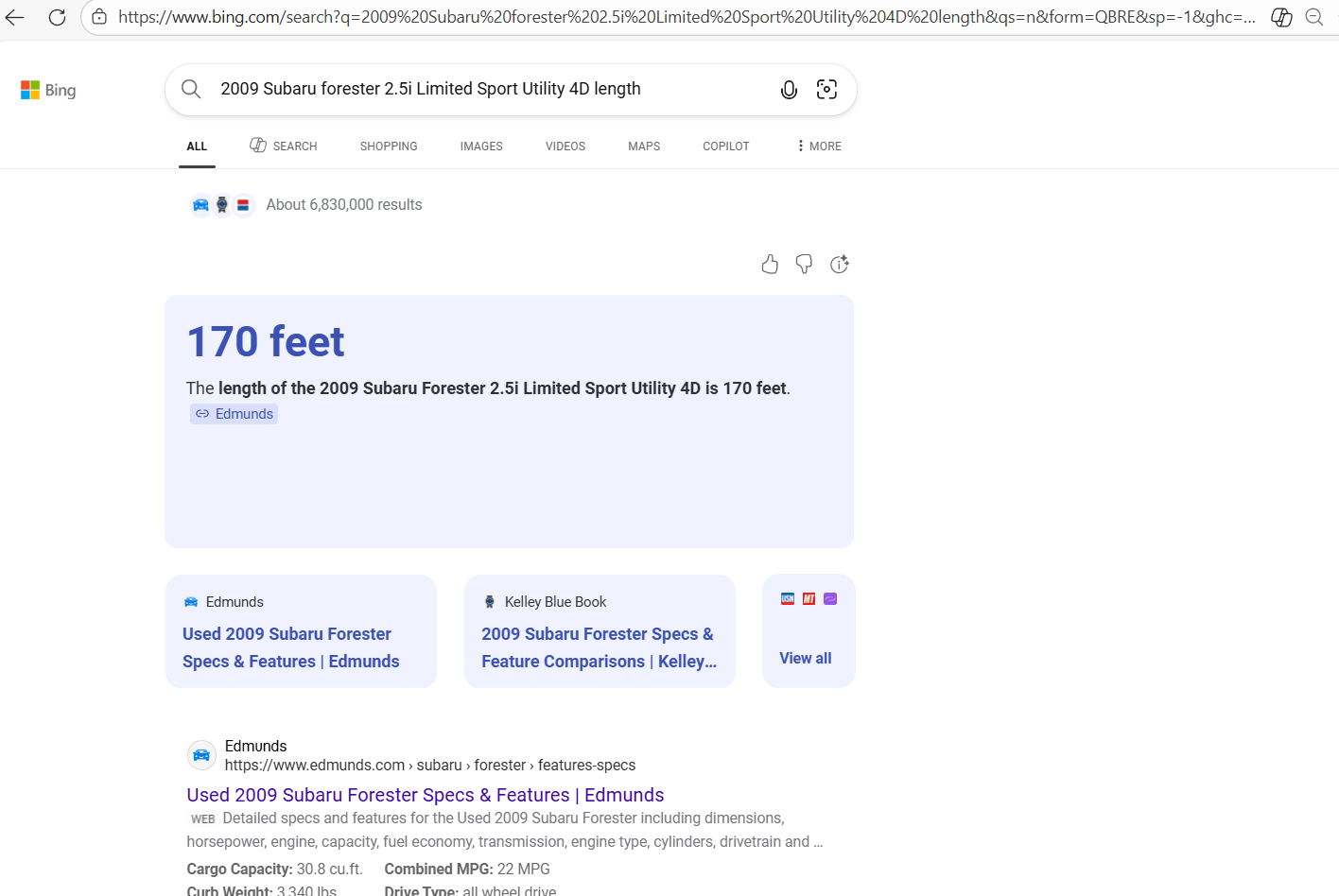This screenshot has height=896, width=1339.
Task: Click the voice search microphone icon
Action: pyautogui.click(x=789, y=90)
